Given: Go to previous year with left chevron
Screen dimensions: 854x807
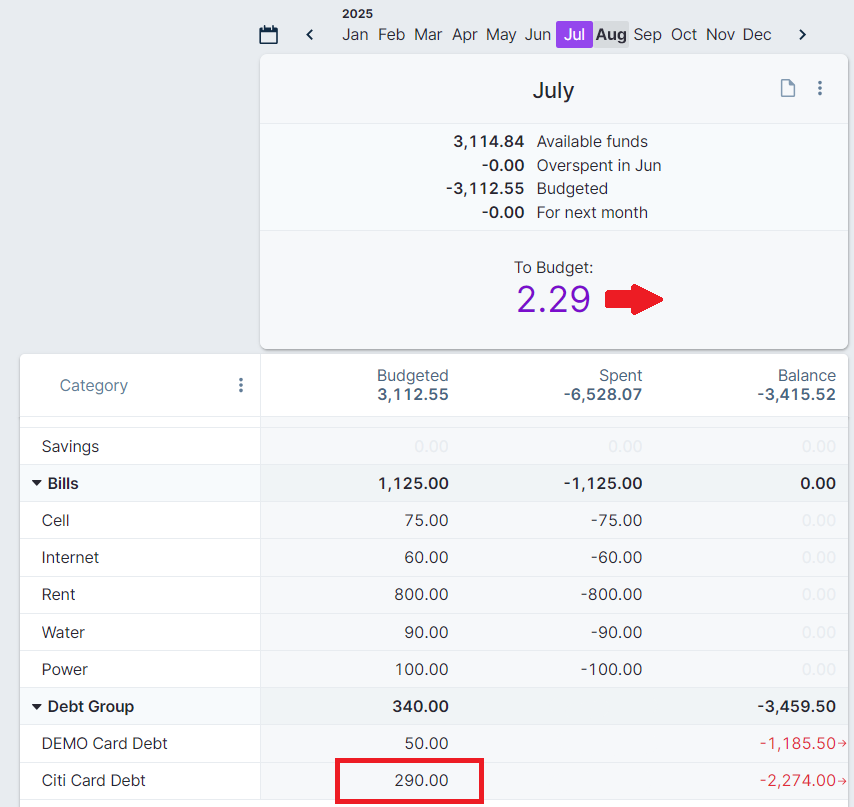Looking at the screenshot, I should pyautogui.click(x=310, y=35).
